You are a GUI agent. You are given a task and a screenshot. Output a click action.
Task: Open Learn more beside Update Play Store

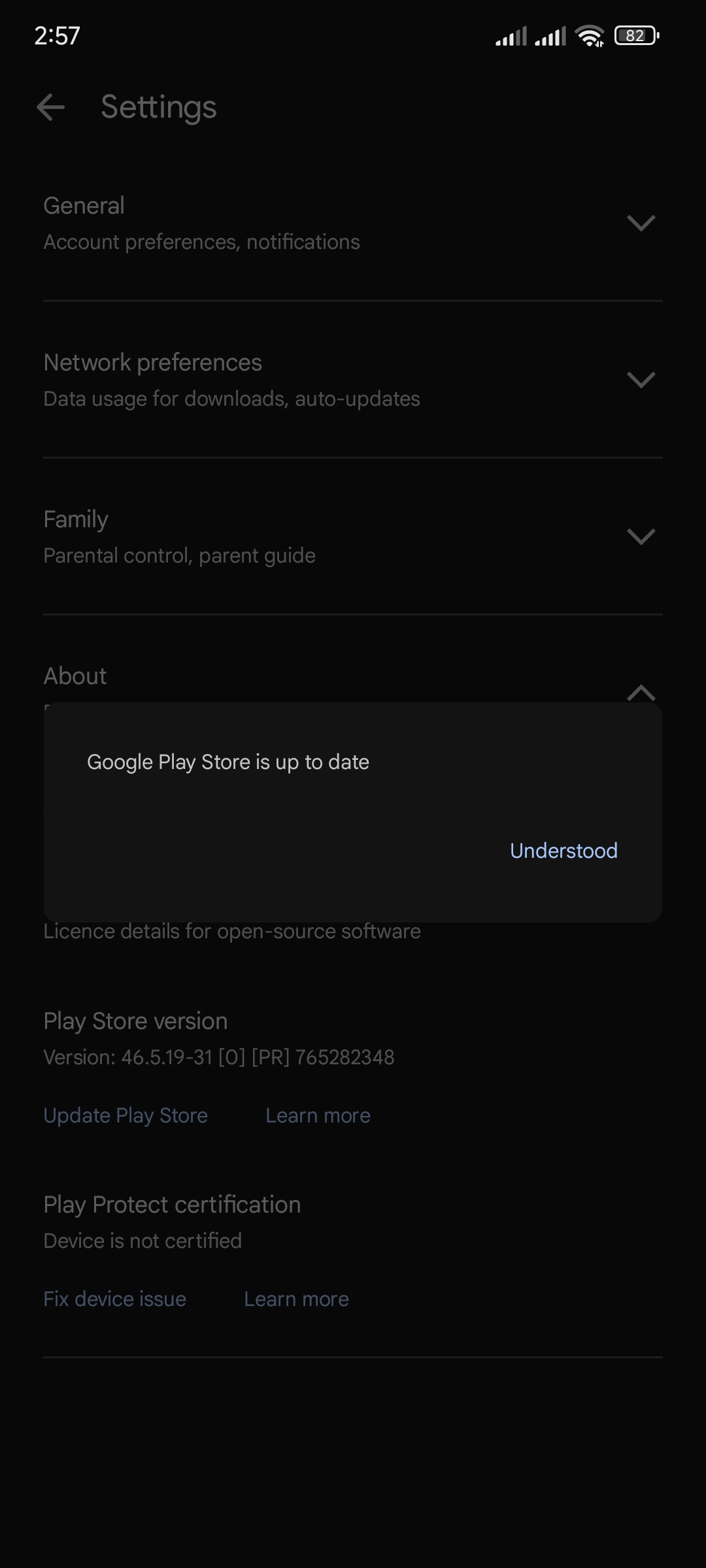pos(318,1115)
